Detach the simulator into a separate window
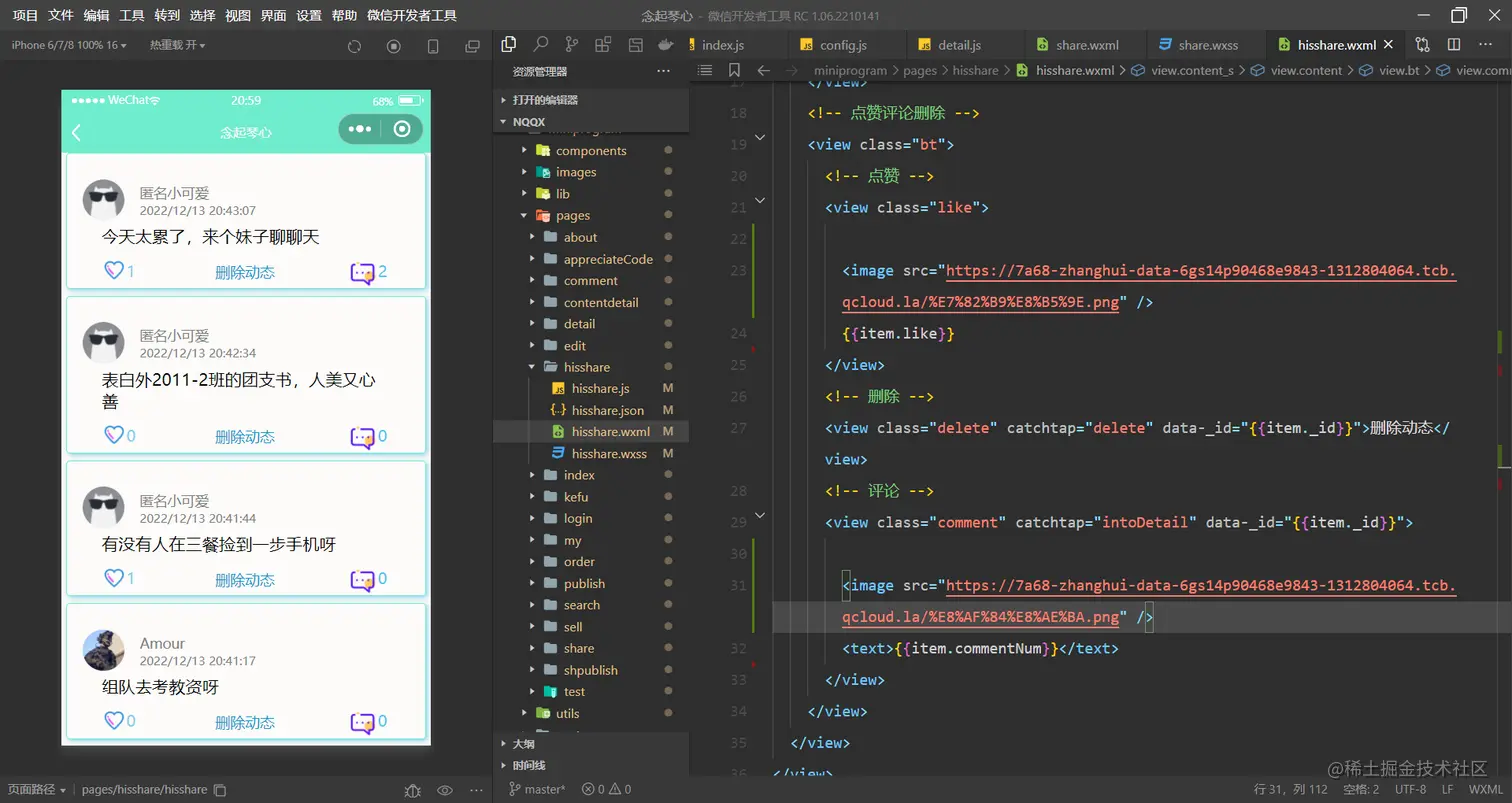This screenshot has height=803, width=1512. coord(472,46)
